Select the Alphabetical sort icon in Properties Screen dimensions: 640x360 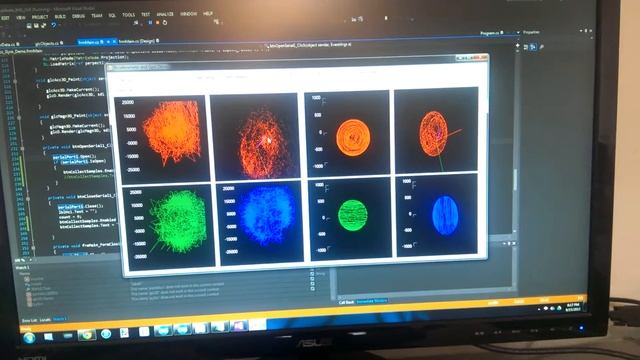click(533, 47)
